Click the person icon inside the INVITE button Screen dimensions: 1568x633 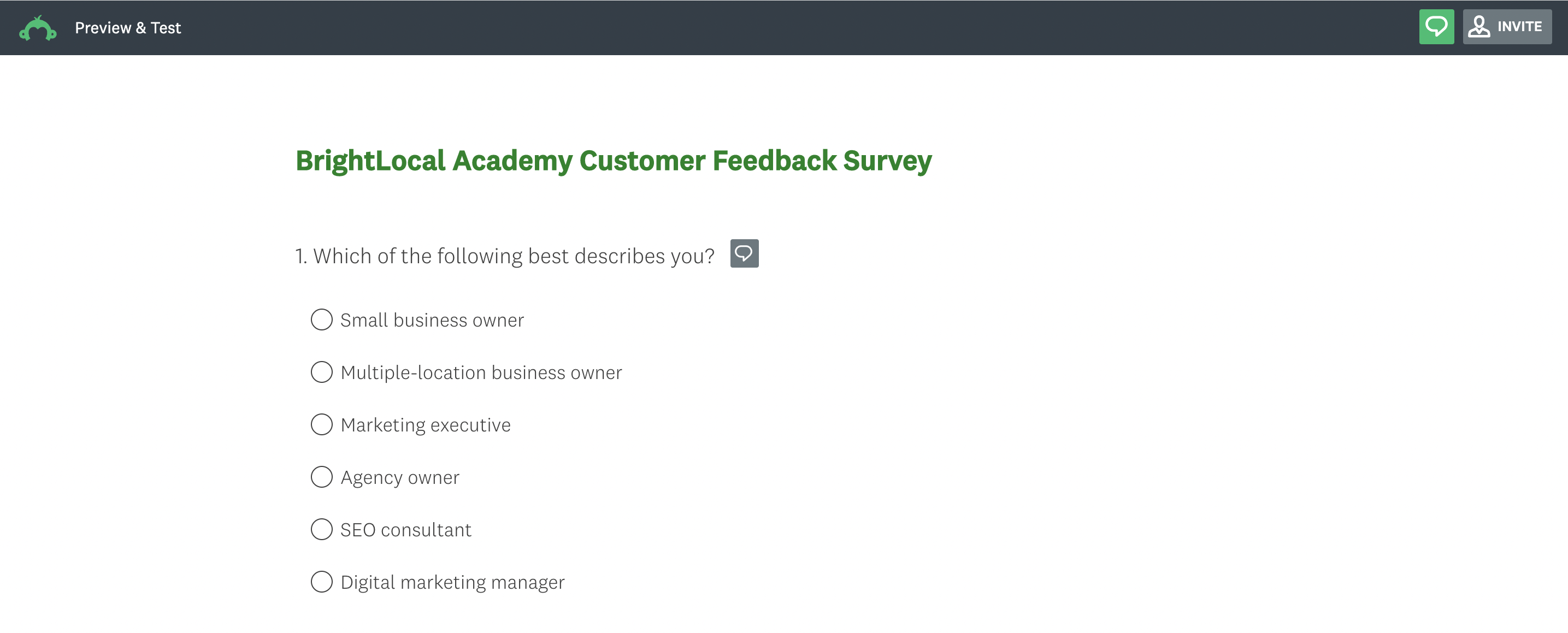[x=1478, y=26]
